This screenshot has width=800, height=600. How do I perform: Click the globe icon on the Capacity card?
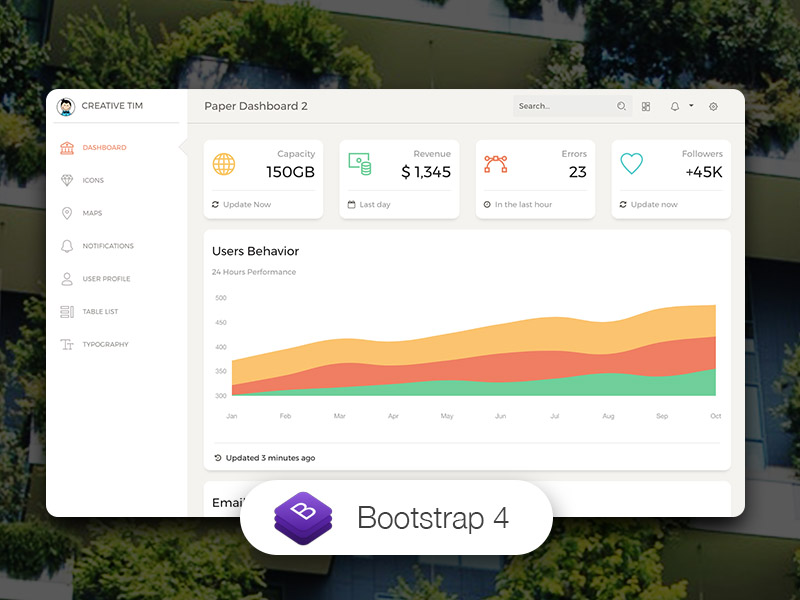click(x=224, y=165)
